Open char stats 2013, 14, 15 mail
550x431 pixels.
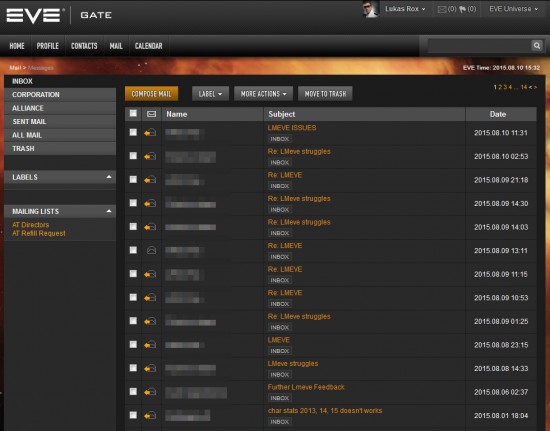325,411
